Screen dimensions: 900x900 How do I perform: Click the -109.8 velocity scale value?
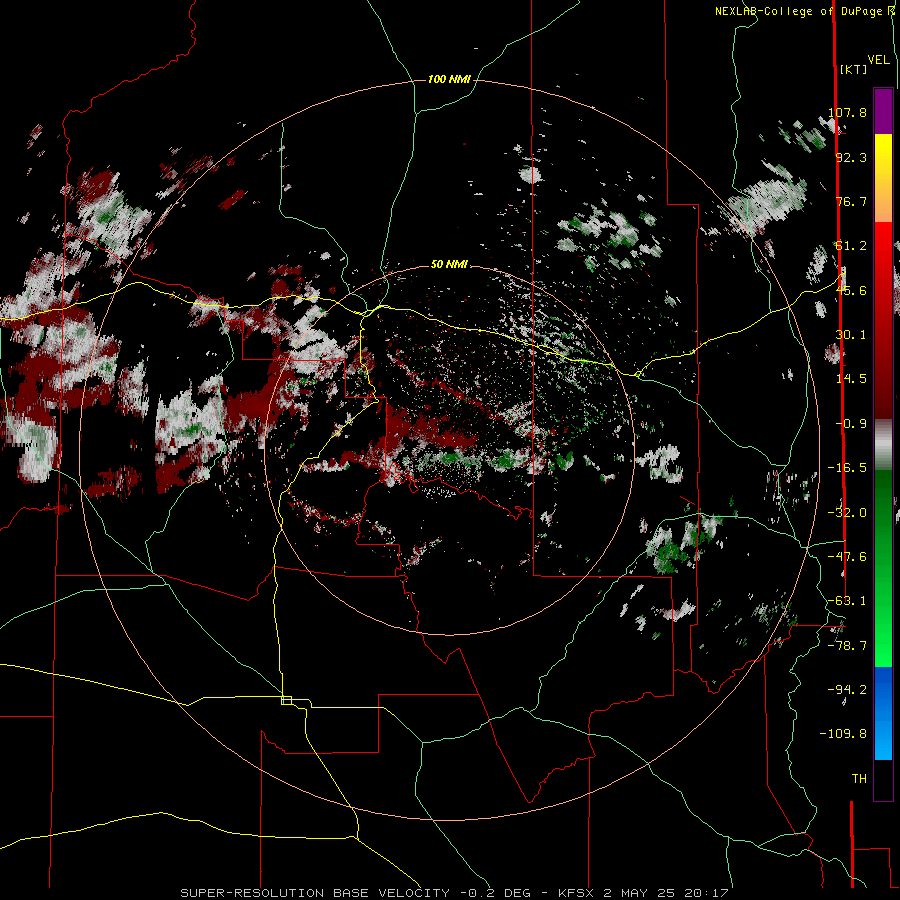point(843,734)
